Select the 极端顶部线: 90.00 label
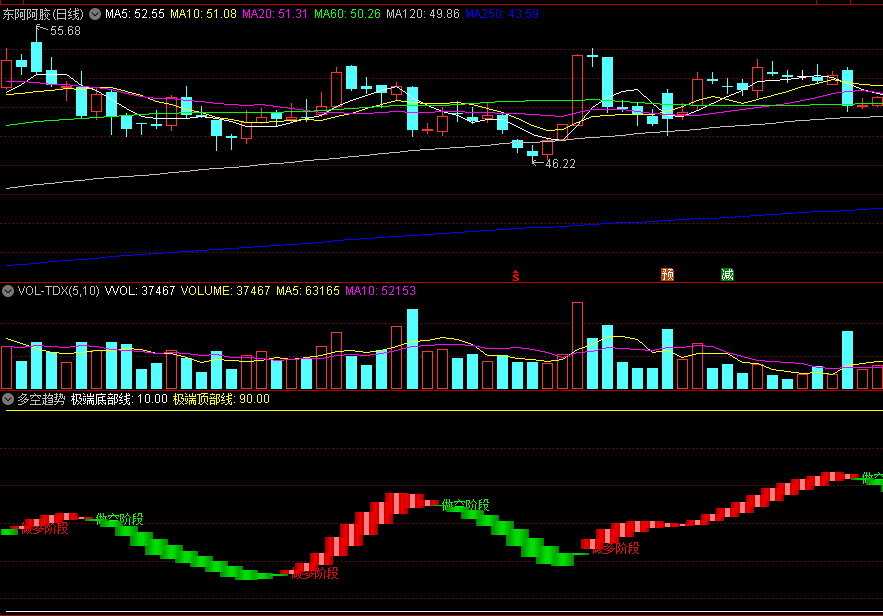The height and width of the screenshot is (616, 883). coord(221,399)
